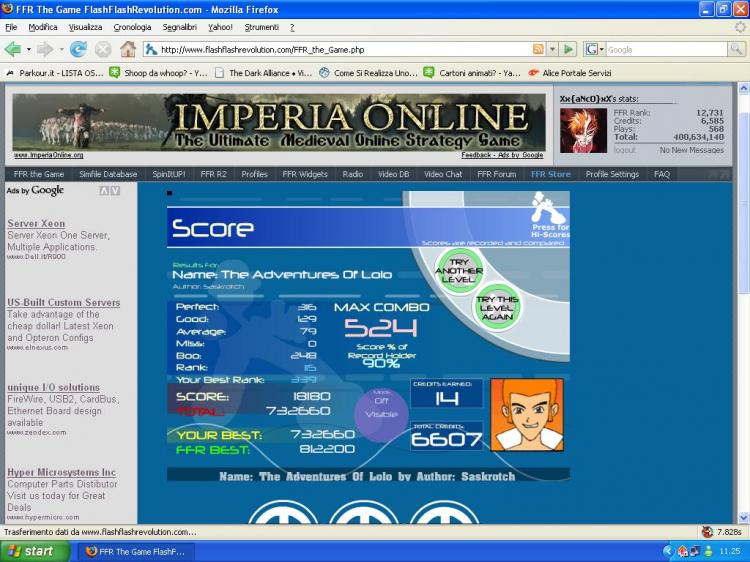This screenshot has width=750, height=562.
Task: Click the Try This Level Again button
Action: tap(497, 308)
